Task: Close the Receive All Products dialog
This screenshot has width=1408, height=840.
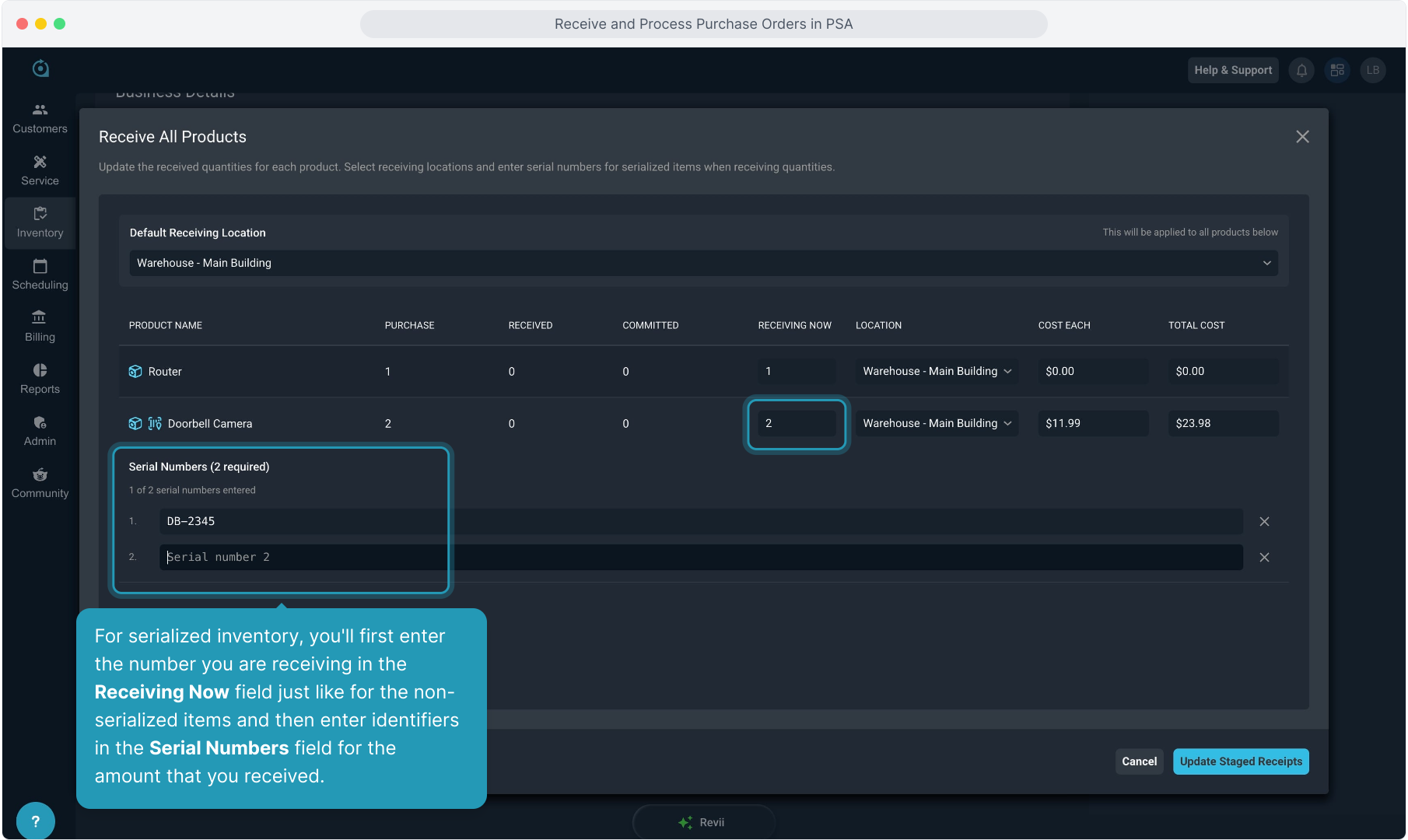Action: pos(1302,137)
